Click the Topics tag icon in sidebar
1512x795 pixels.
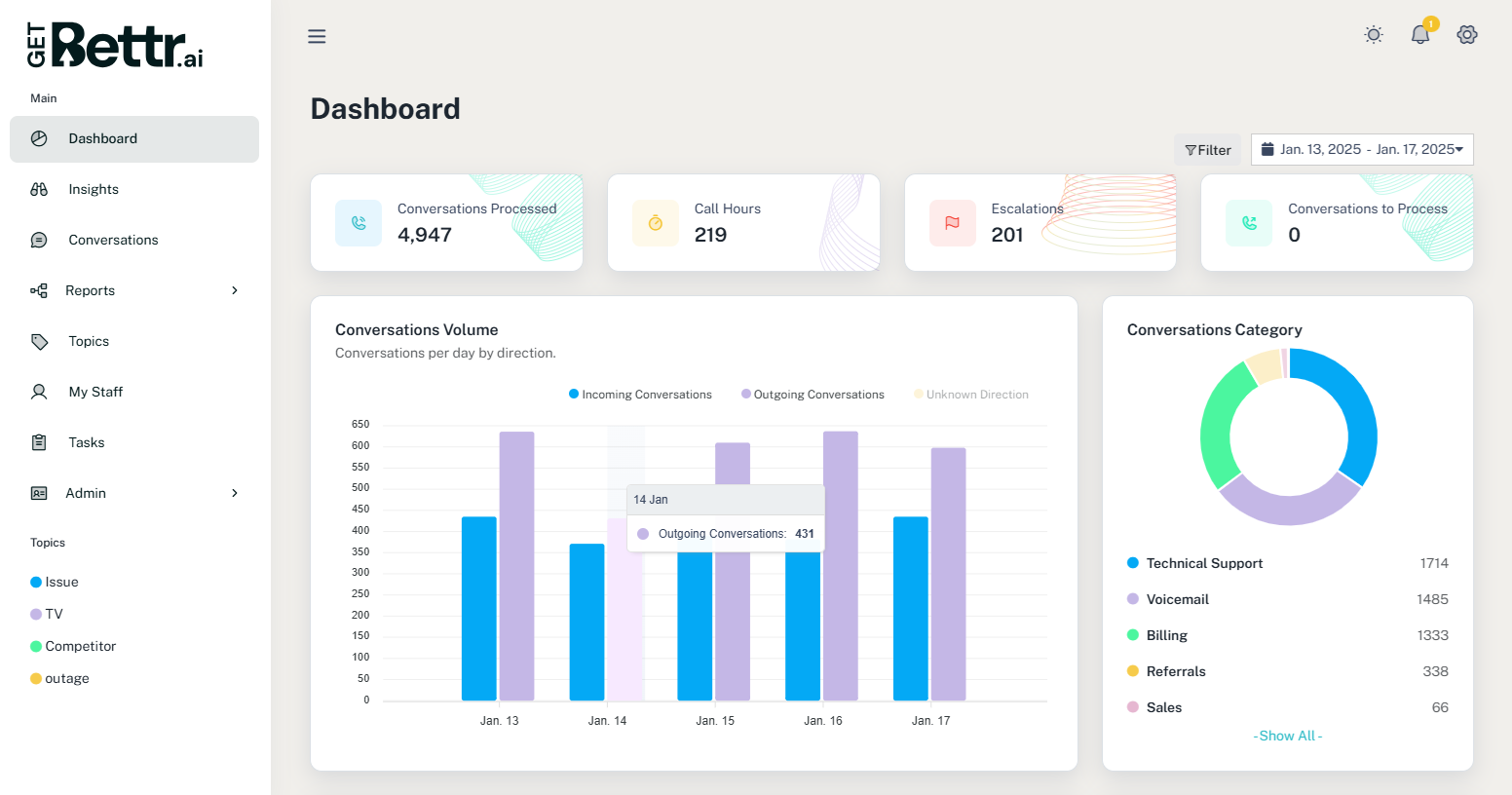click(39, 341)
